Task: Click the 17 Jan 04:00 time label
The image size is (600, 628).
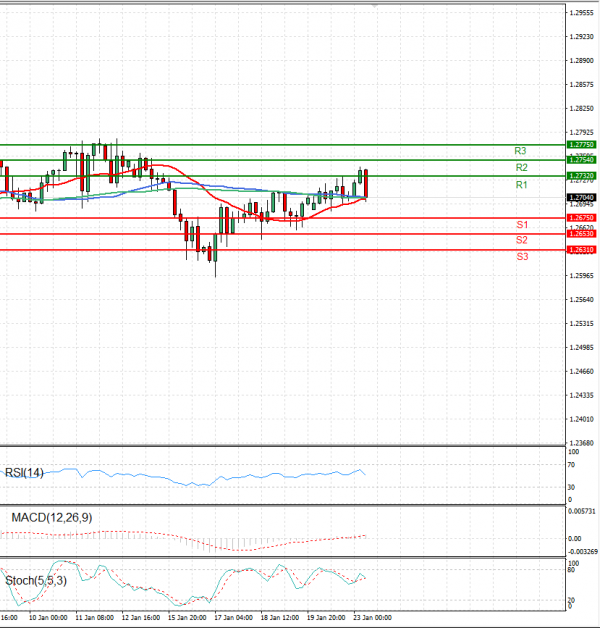Action: [x=234, y=618]
